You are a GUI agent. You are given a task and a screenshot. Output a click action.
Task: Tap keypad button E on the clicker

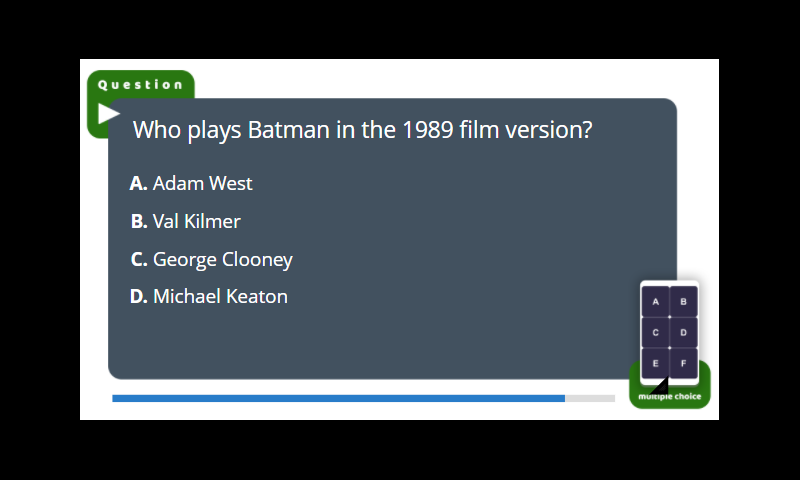tap(655, 363)
